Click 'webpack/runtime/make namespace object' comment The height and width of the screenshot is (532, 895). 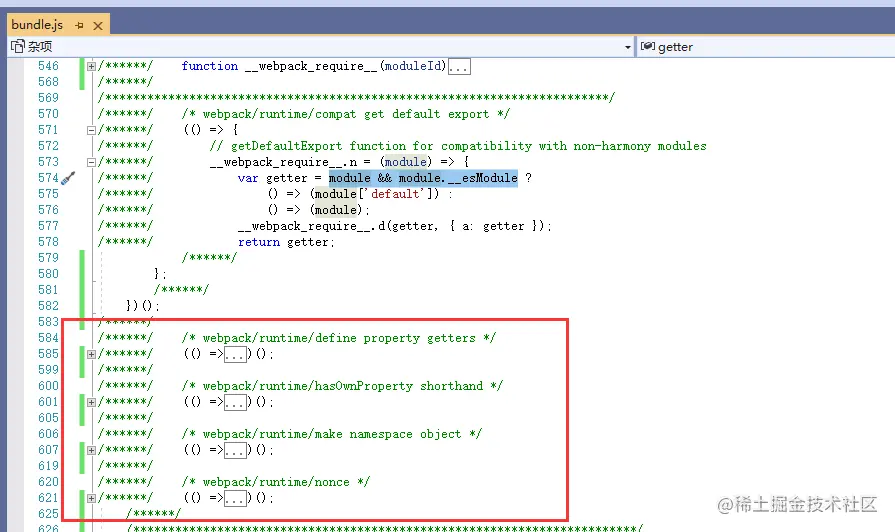tap(332, 434)
